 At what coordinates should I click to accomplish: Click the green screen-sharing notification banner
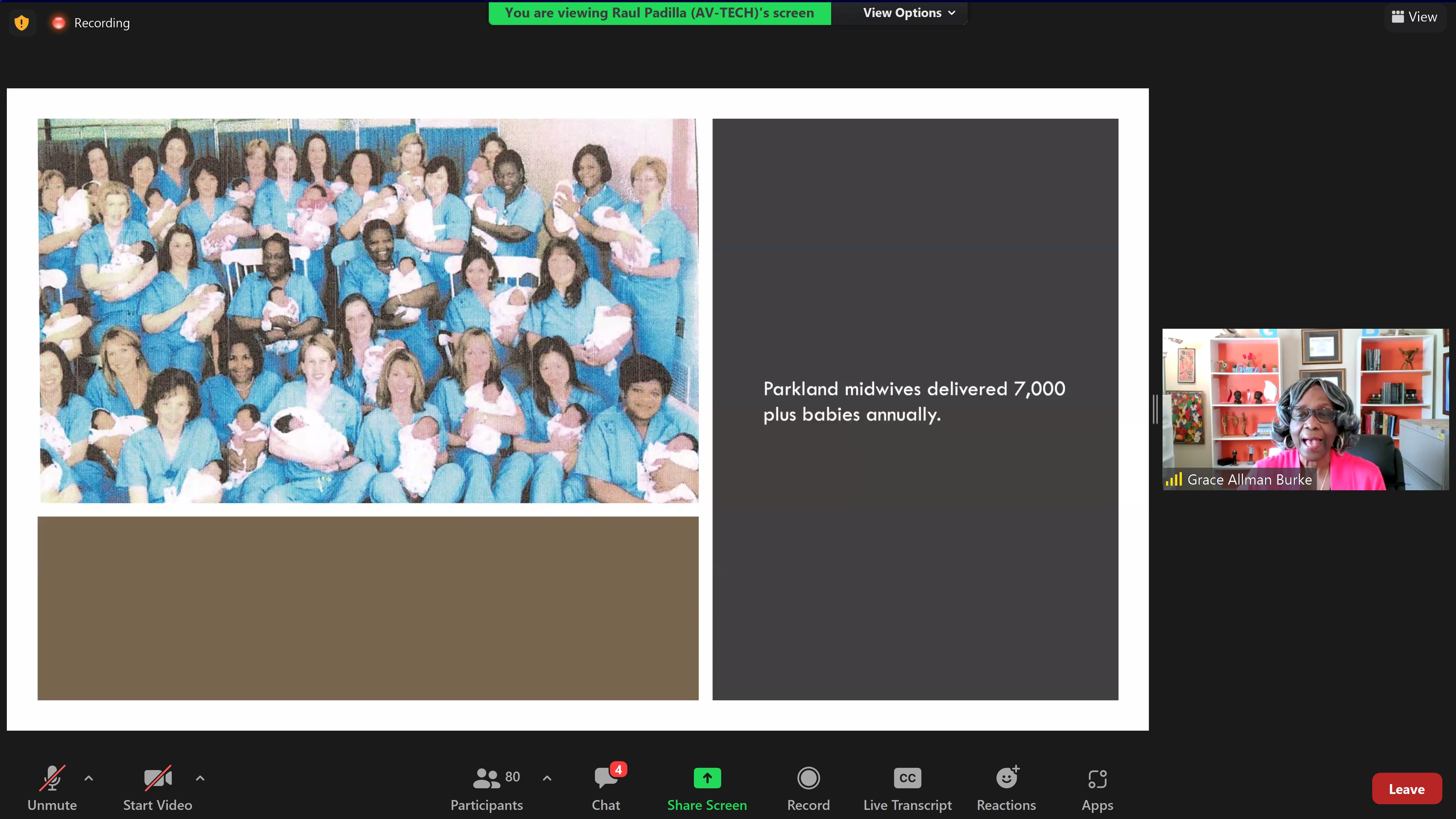click(x=659, y=13)
